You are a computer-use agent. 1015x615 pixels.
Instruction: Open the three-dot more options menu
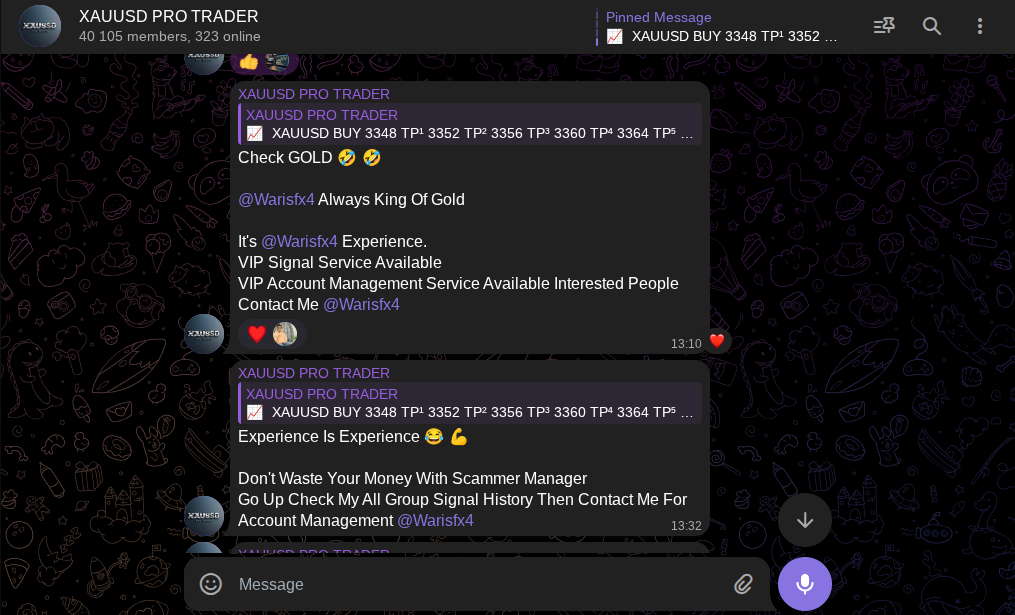[x=979, y=26]
